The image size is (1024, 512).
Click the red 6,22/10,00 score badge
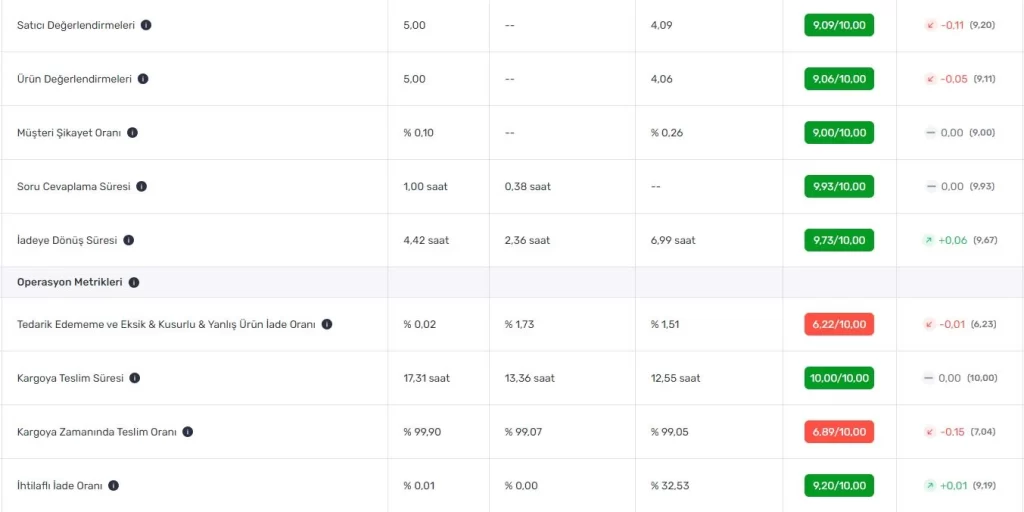[839, 324]
